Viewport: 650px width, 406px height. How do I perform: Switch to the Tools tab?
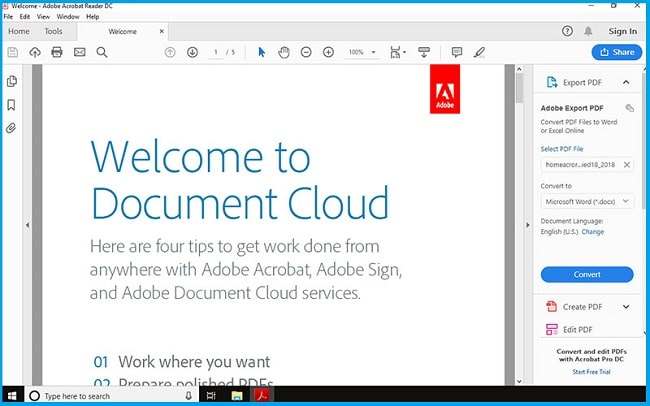(53, 31)
